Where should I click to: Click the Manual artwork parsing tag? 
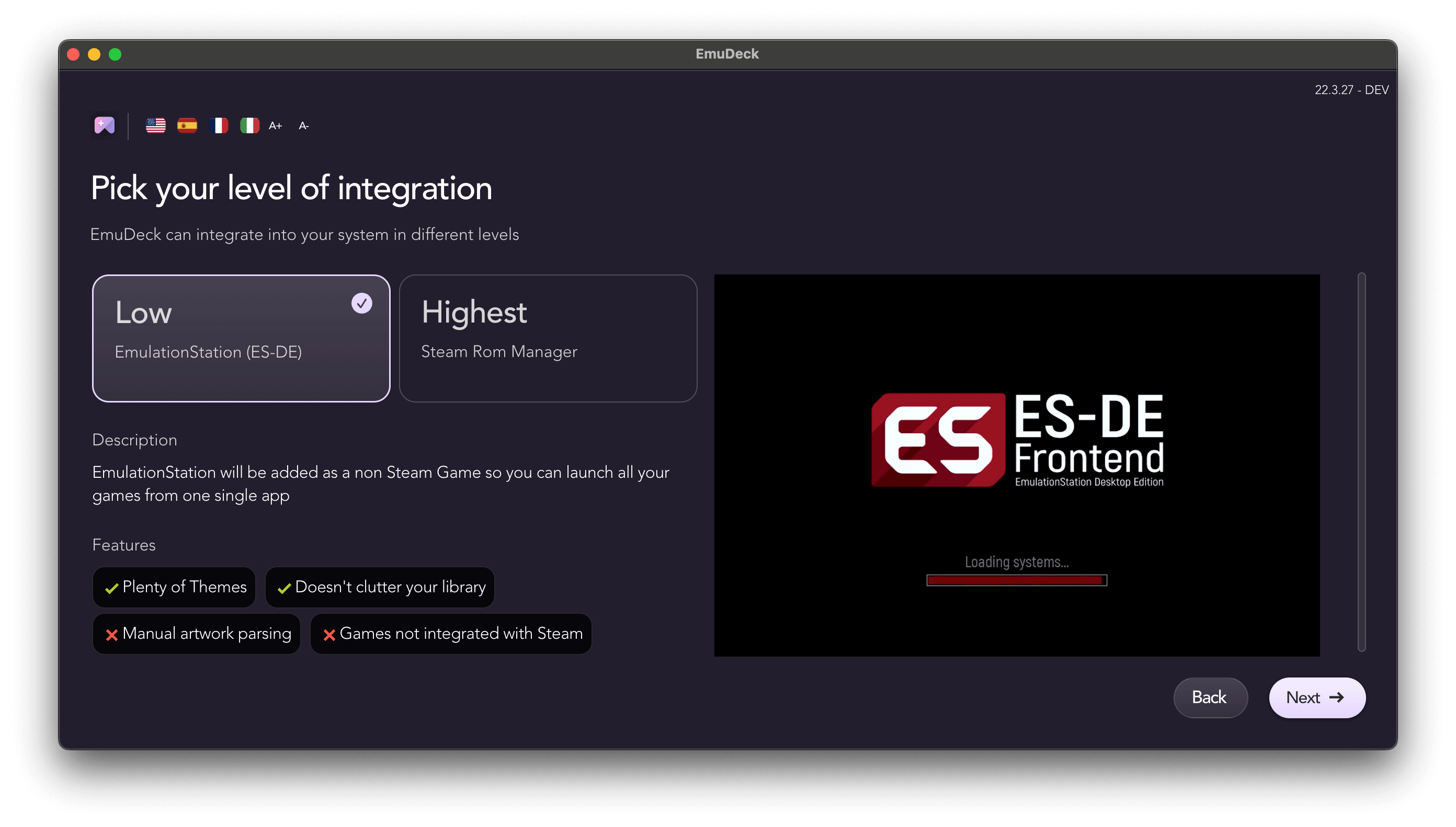coord(197,634)
